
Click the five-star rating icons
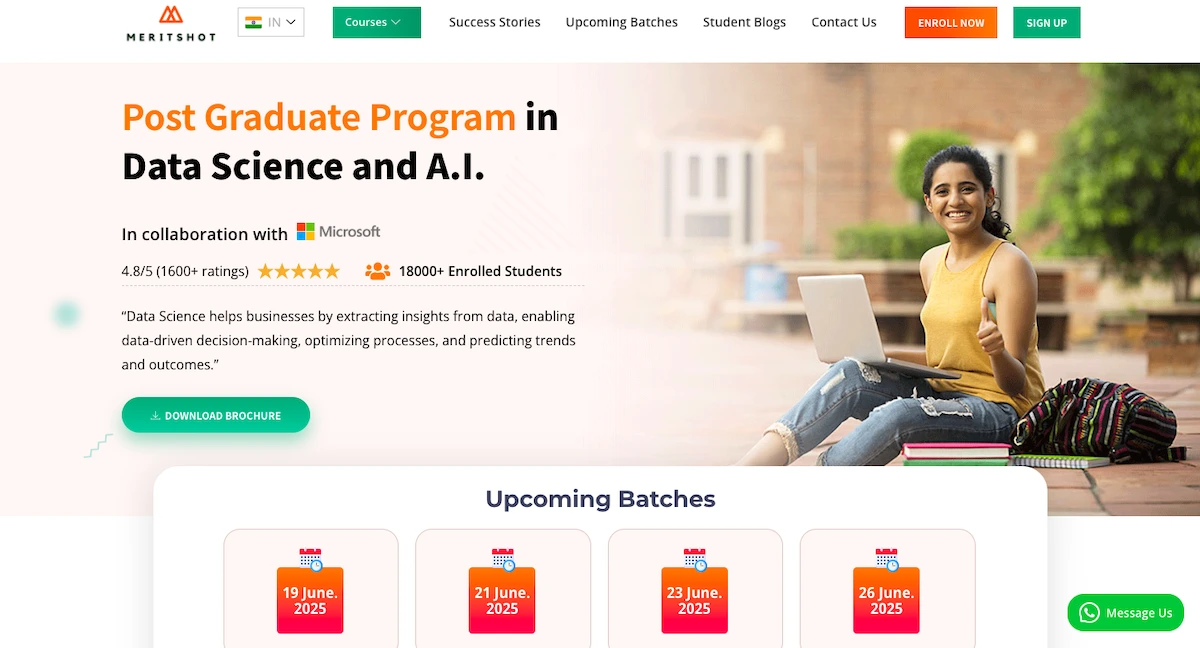[299, 271]
